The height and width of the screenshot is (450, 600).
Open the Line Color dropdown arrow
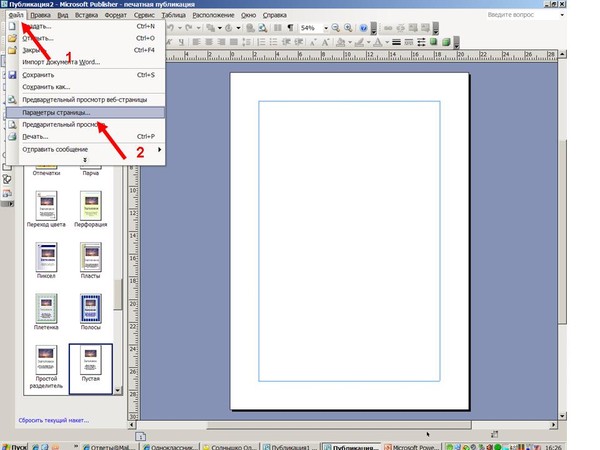(x=368, y=42)
